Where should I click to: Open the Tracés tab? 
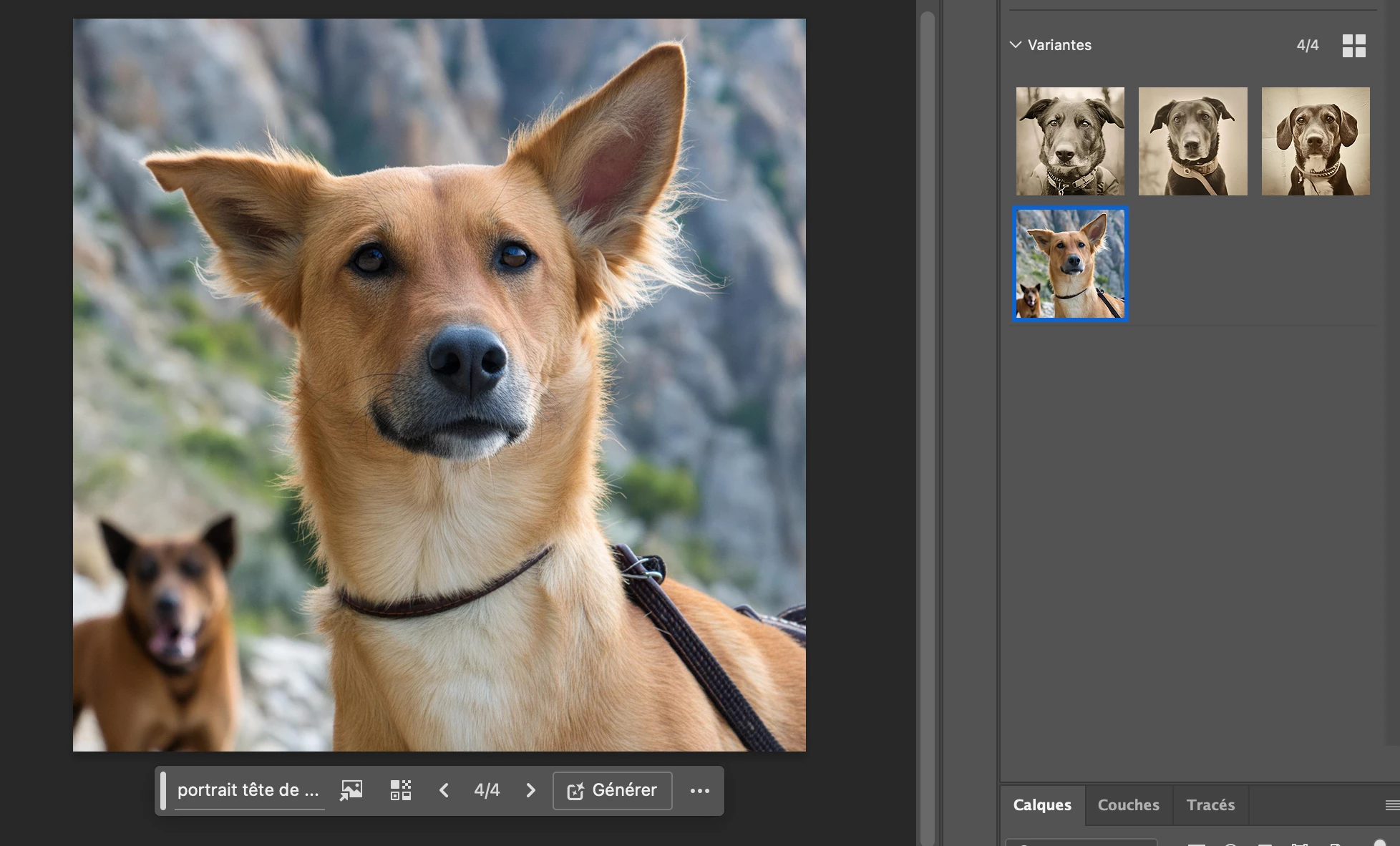(x=1210, y=804)
